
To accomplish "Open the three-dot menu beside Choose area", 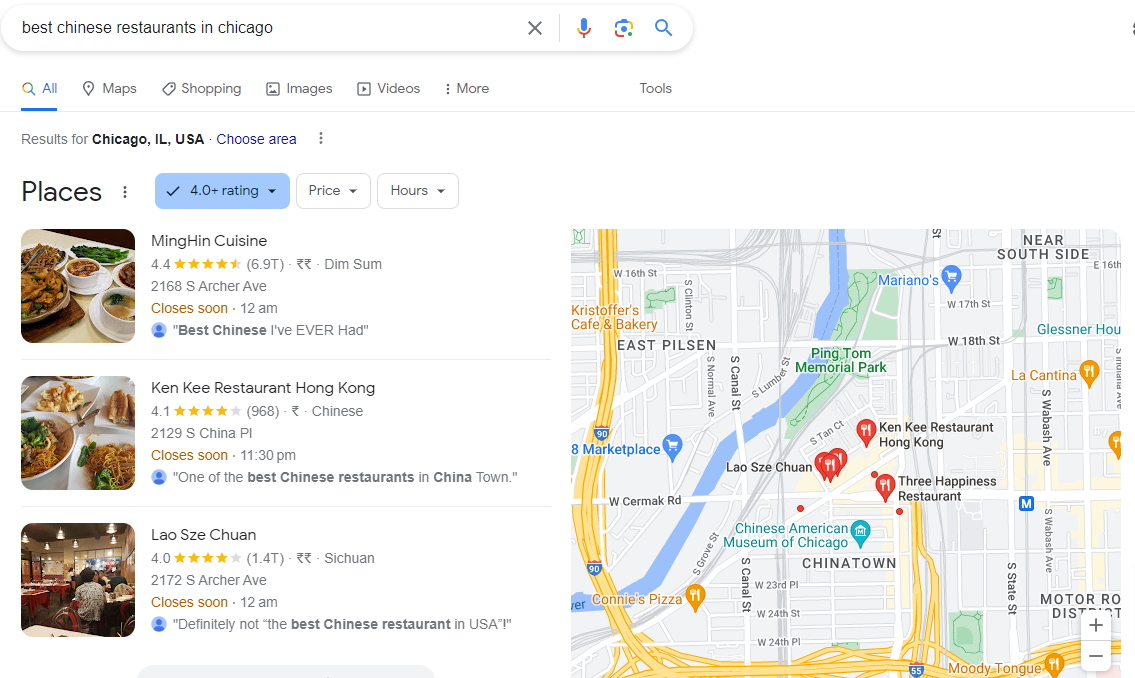I will (321, 138).
